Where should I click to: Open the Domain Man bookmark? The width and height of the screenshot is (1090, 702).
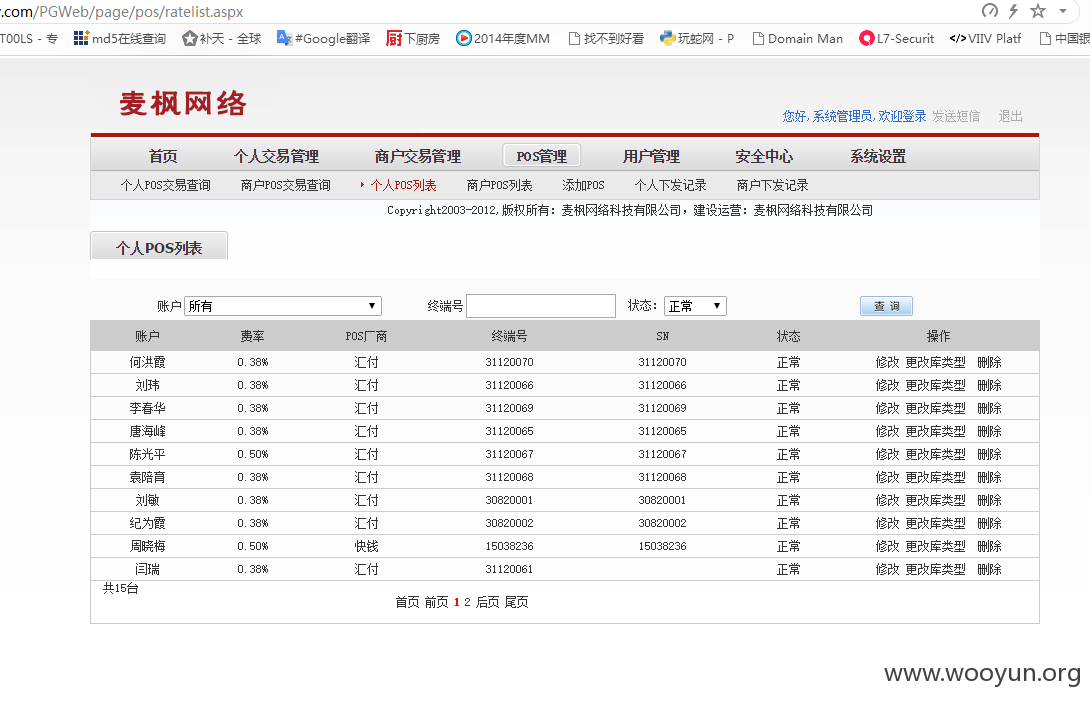click(x=797, y=38)
